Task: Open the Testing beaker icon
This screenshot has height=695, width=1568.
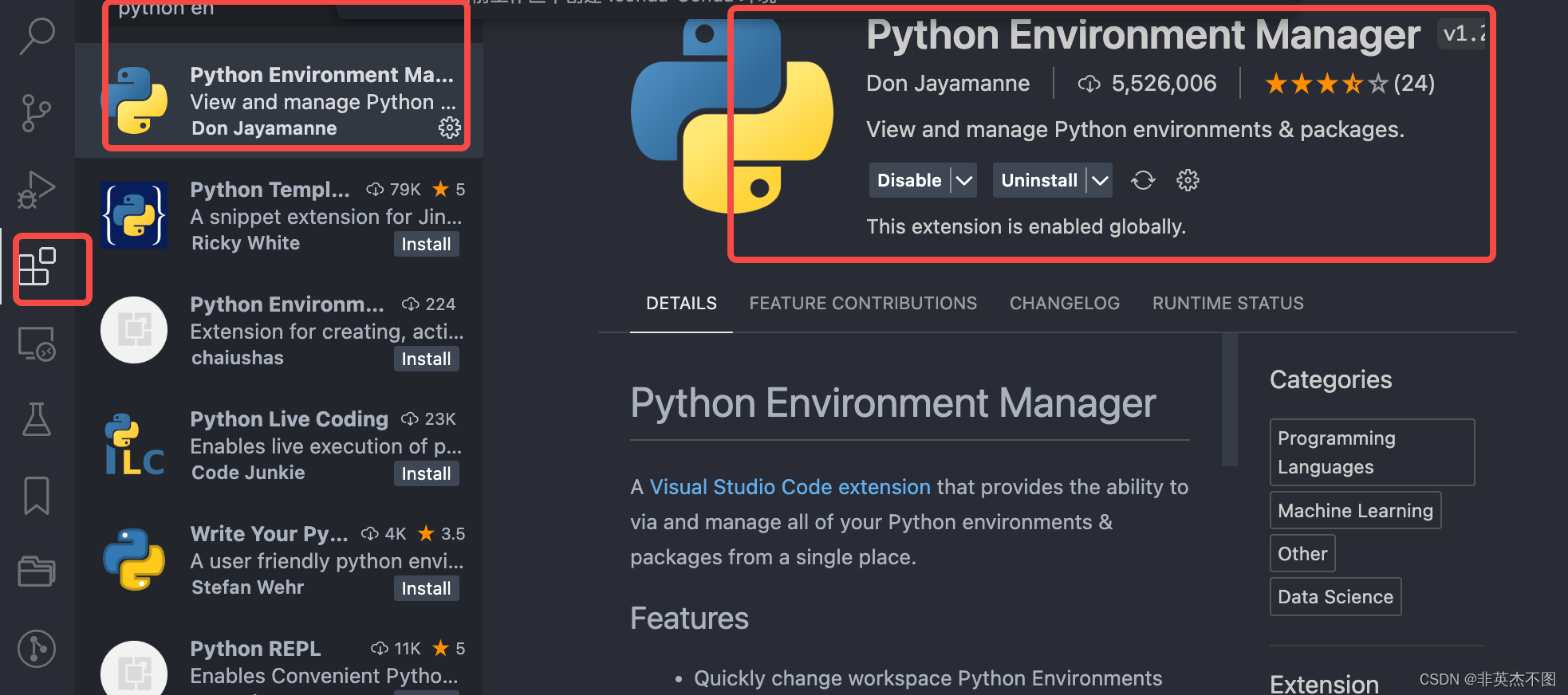Action: pos(37,418)
